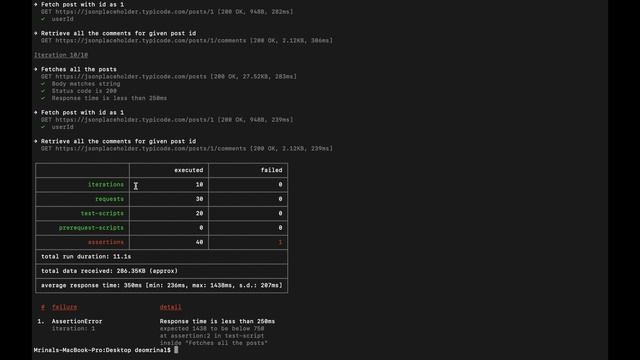Click the GET comments line with 239ms
The height and width of the screenshot is (360, 640).
pyautogui.click(x=187, y=148)
